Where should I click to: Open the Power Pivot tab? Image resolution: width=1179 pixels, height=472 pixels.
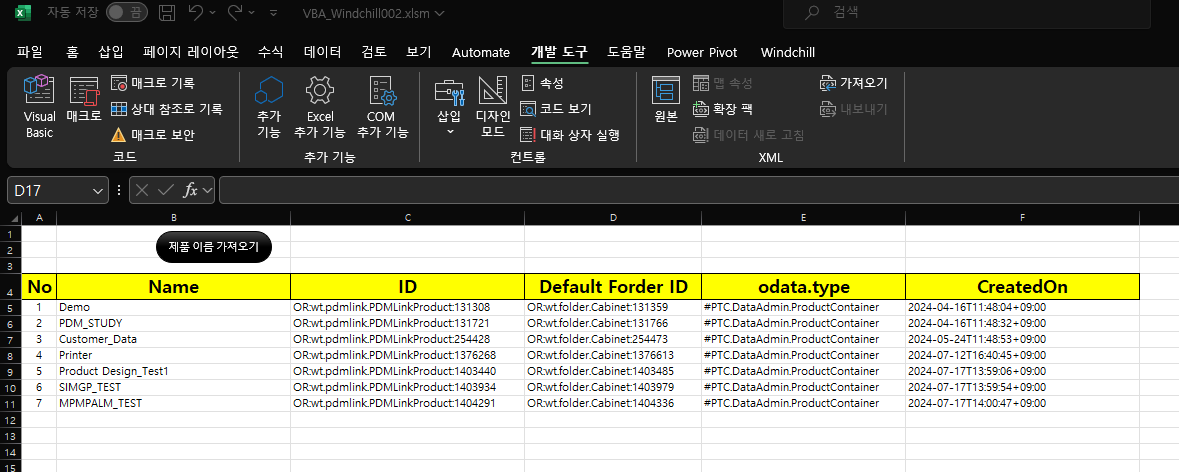pyautogui.click(x=702, y=53)
